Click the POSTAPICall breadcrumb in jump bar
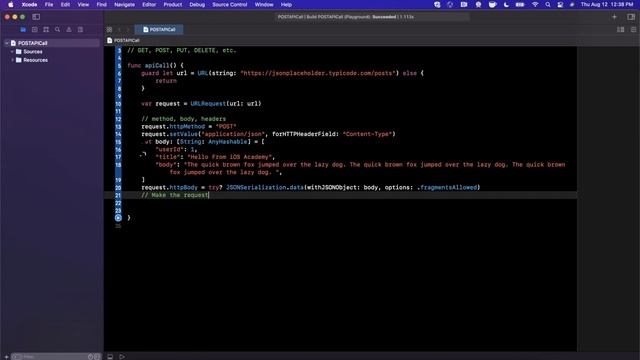This screenshot has height=360, width=640. (x=123, y=40)
